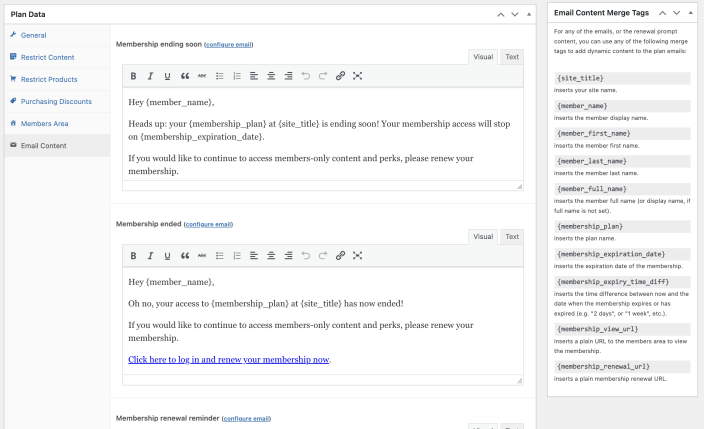
Task: Switch to Text tab for Membership ending soon
Action: (512, 57)
